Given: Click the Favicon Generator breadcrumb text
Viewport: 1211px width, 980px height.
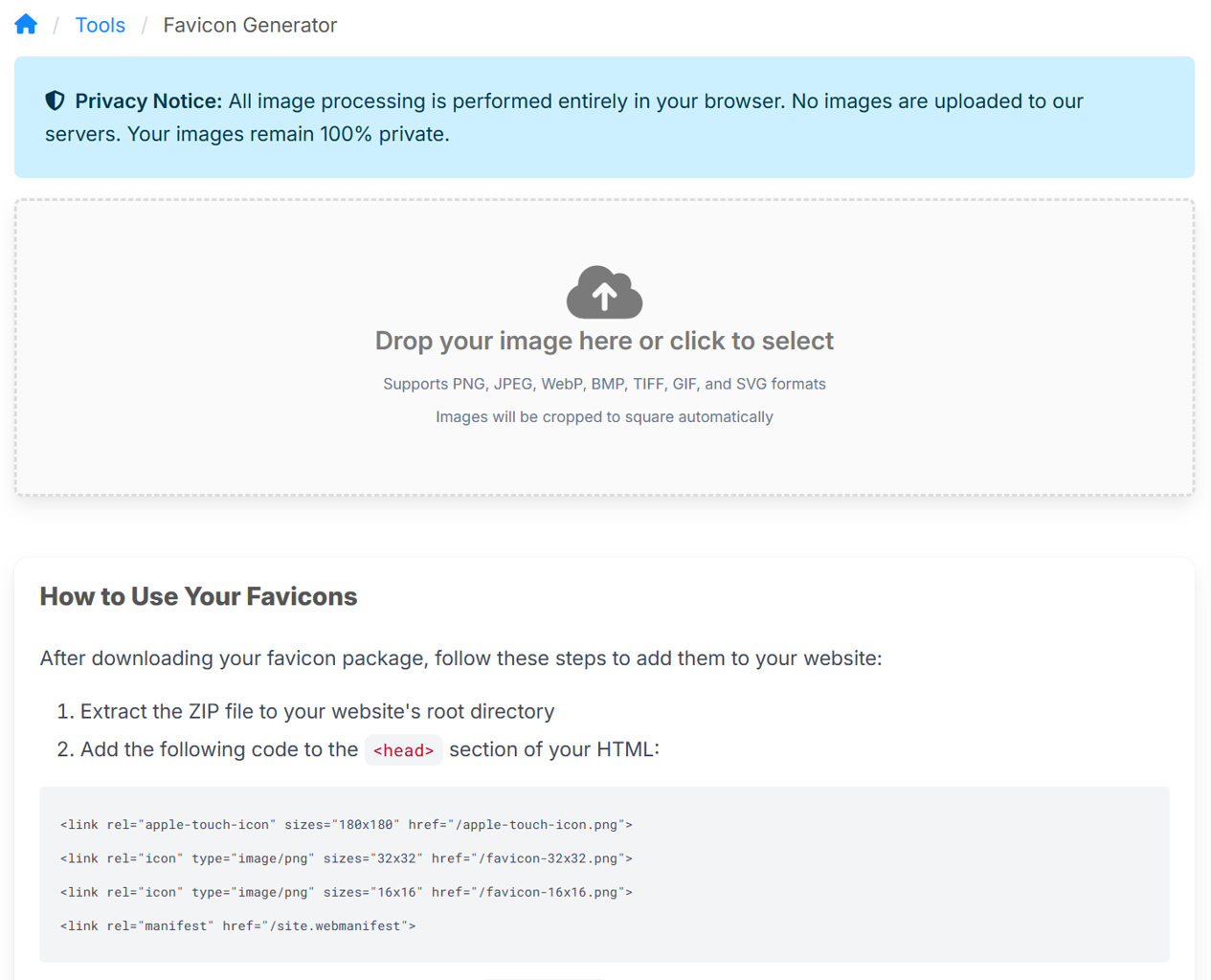Looking at the screenshot, I should pyautogui.click(x=250, y=25).
